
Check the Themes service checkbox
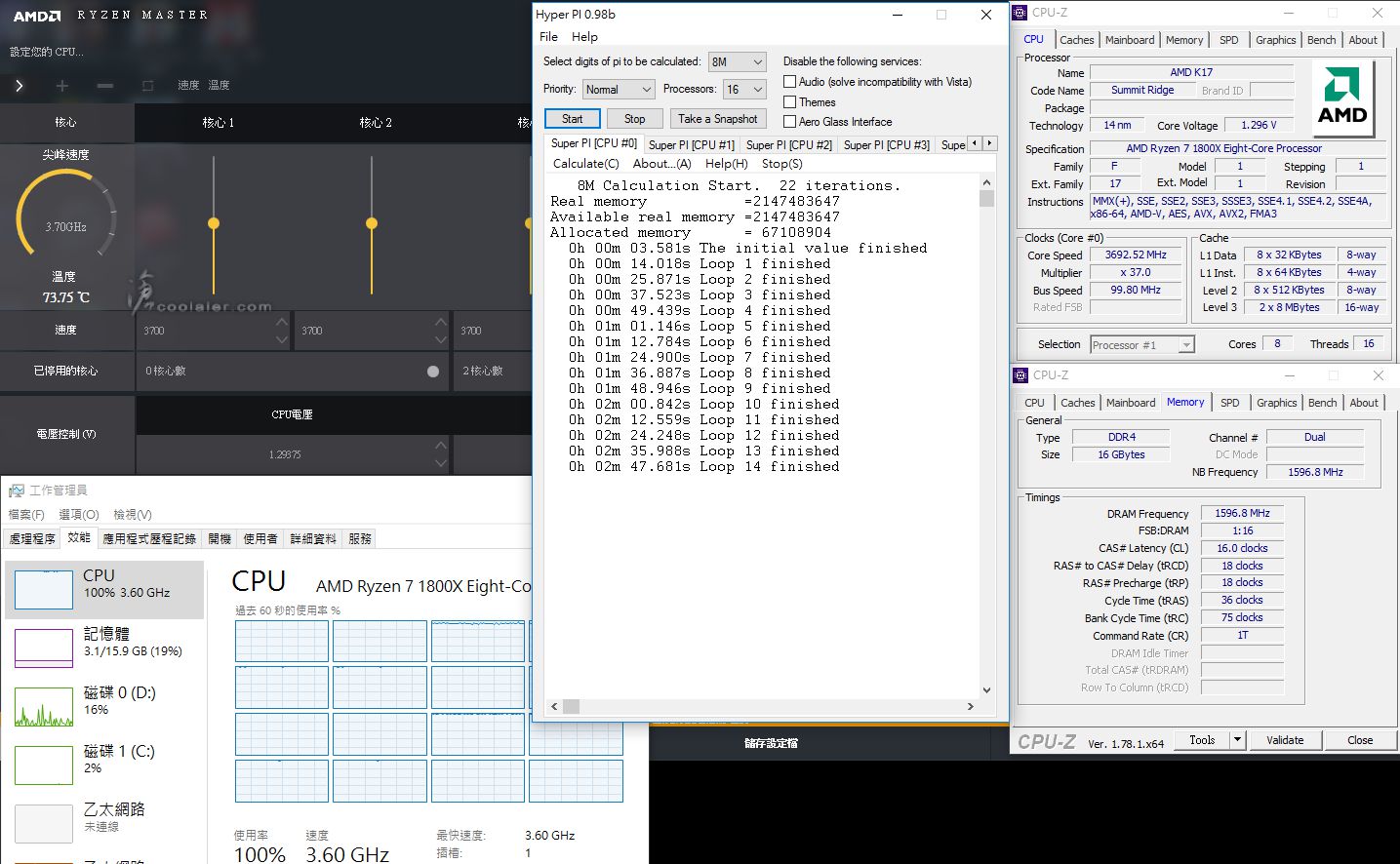(790, 101)
